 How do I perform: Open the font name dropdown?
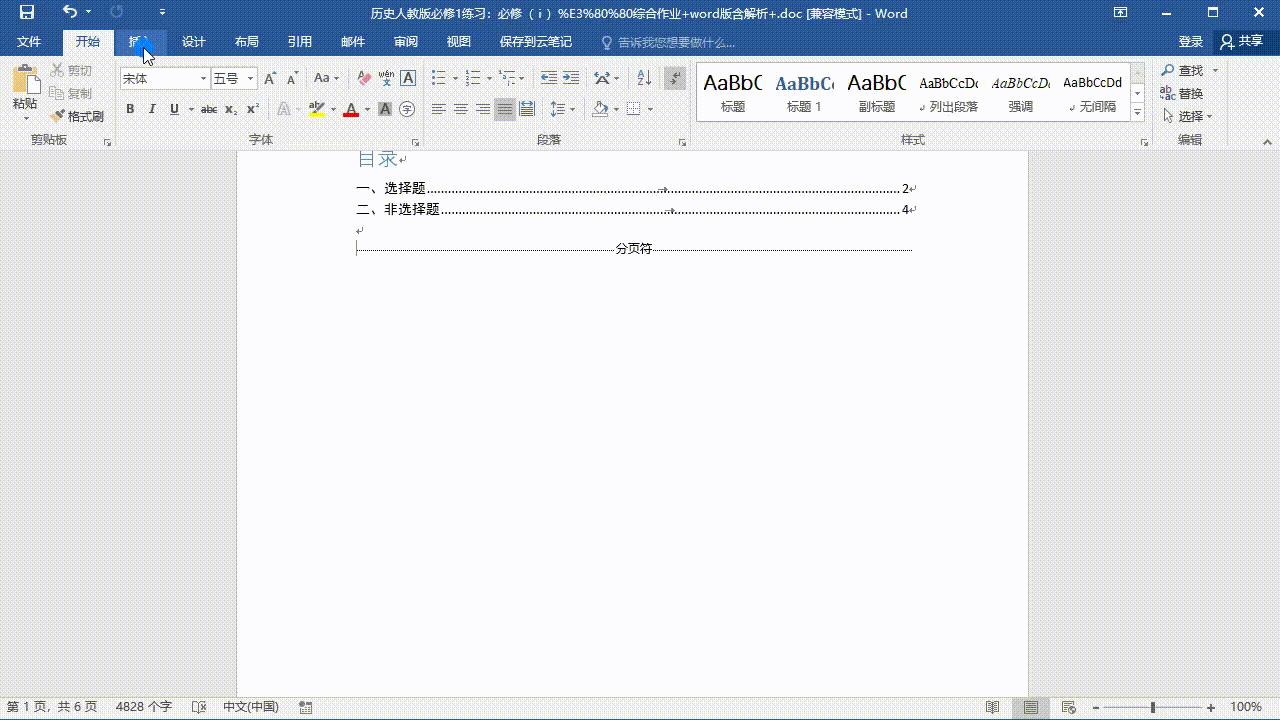click(202, 77)
